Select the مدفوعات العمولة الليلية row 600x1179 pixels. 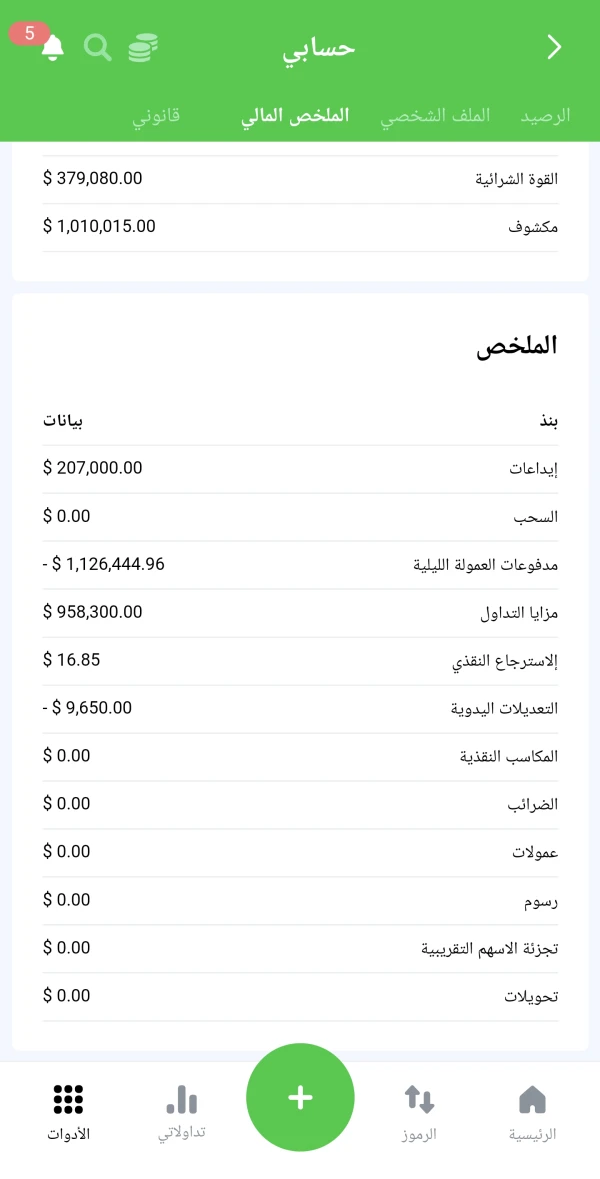click(x=300, y=564)
